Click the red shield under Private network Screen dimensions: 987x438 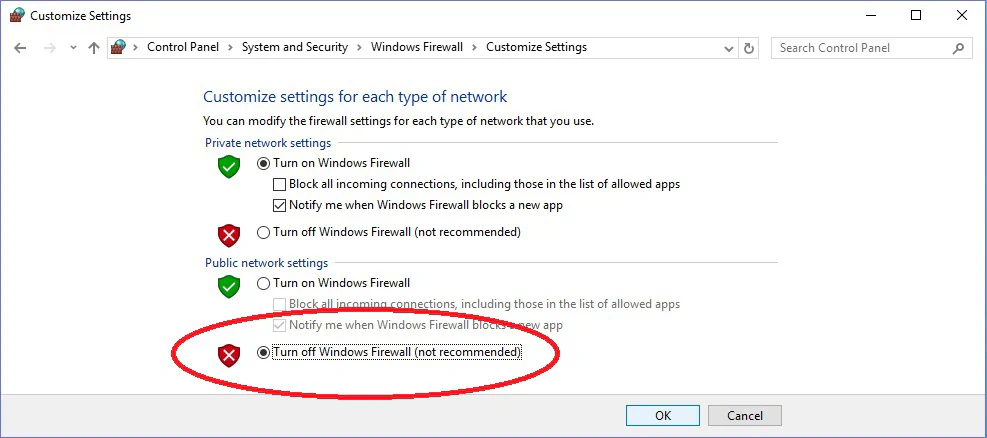pos(229,235)
